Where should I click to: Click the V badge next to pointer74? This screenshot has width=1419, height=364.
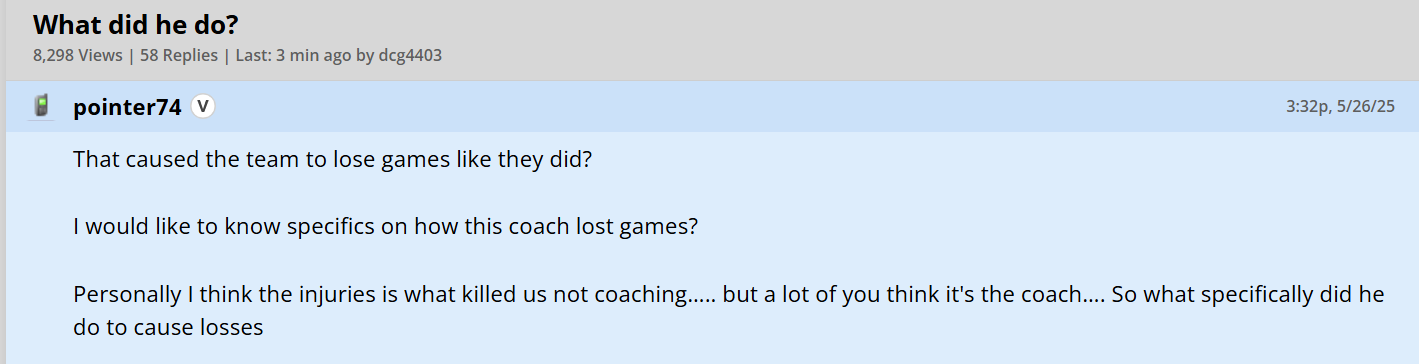point(203,106)
